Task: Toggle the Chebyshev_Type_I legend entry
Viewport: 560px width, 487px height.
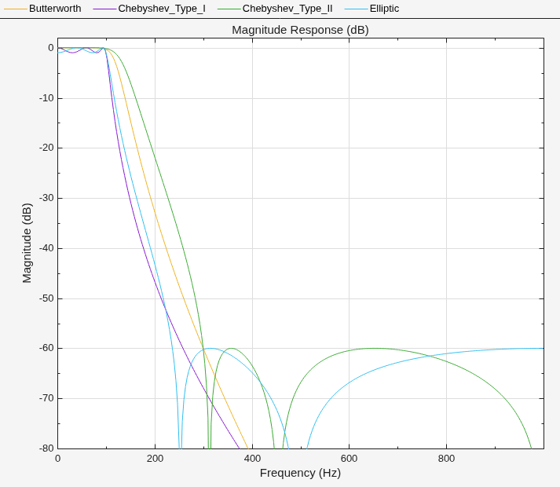Action: [x=149, y=9]
